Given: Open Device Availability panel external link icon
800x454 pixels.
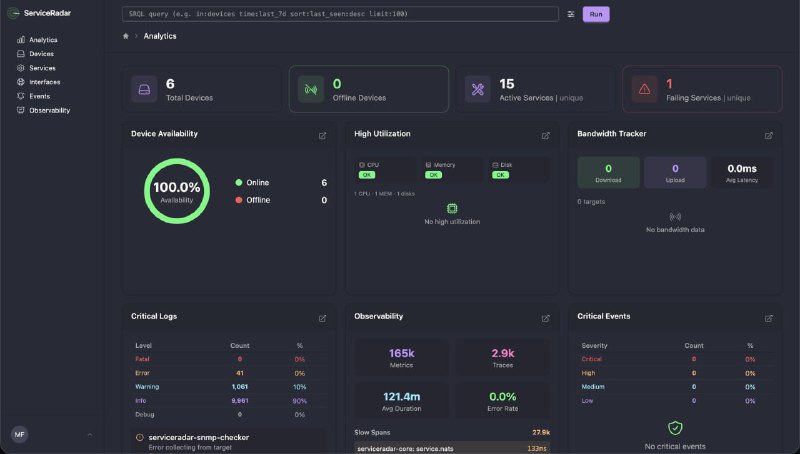Looking at the screenshot, I should point(322,135).
